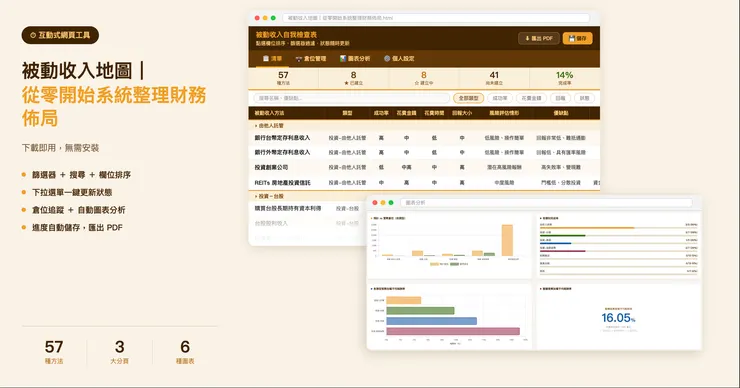Click the orange progress bar in chart window
The width and height of the screenshot is (740, 388).
coord(587,228)
